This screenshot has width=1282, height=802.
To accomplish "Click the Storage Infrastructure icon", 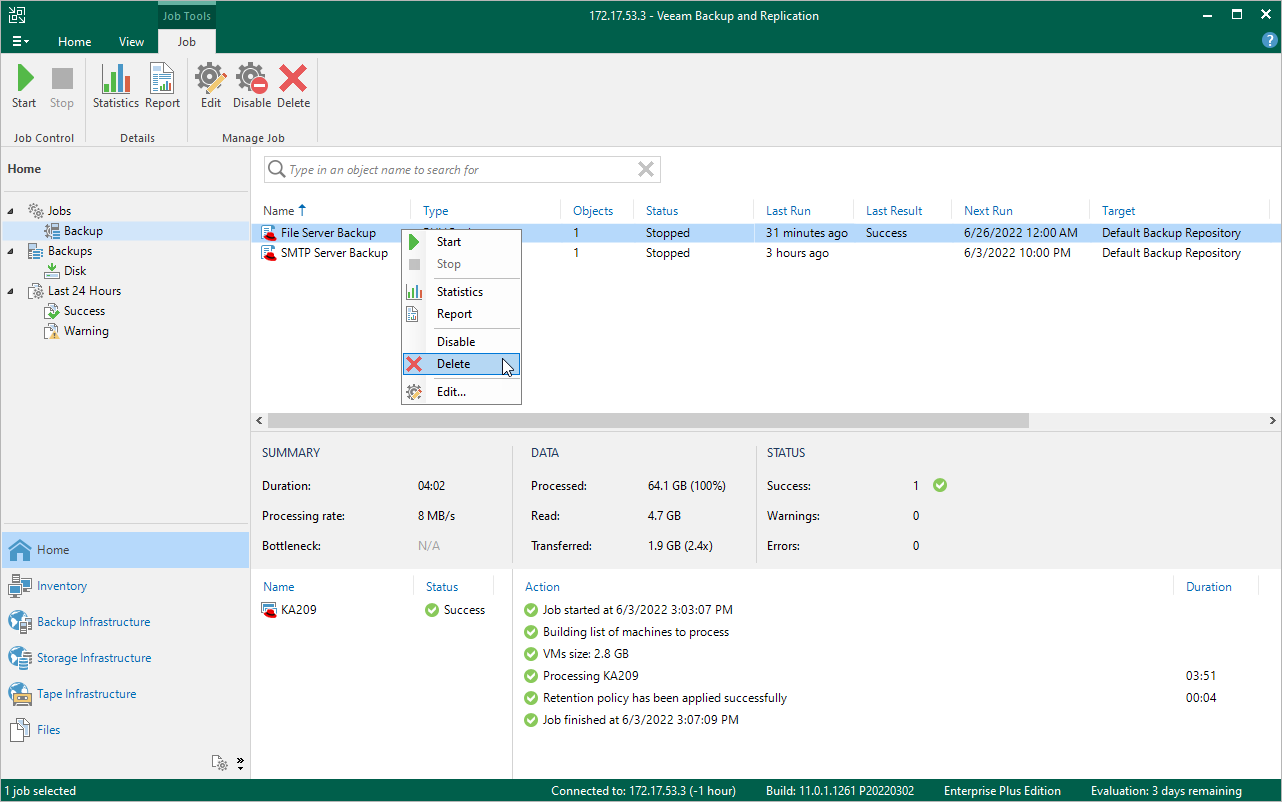I will tap(20, 658).
